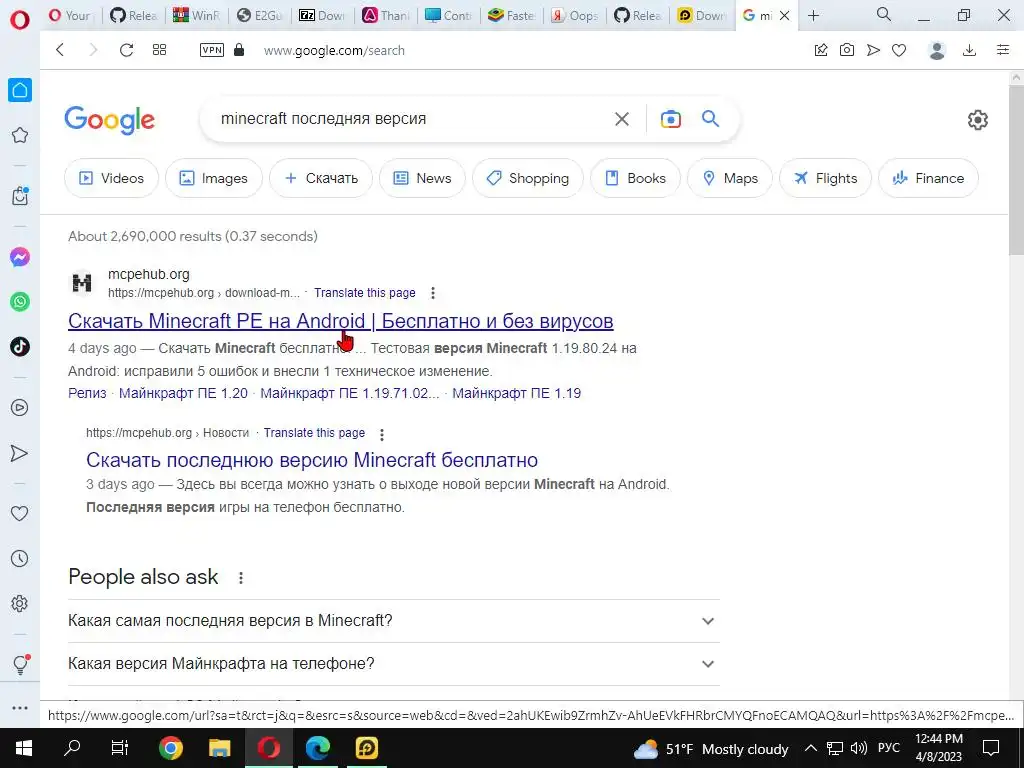Open the Майнкрафт ПЕ 1.20 sitelink
Image resolution: width=1024 pixels, height=768 pixels.
click(184, 393)
